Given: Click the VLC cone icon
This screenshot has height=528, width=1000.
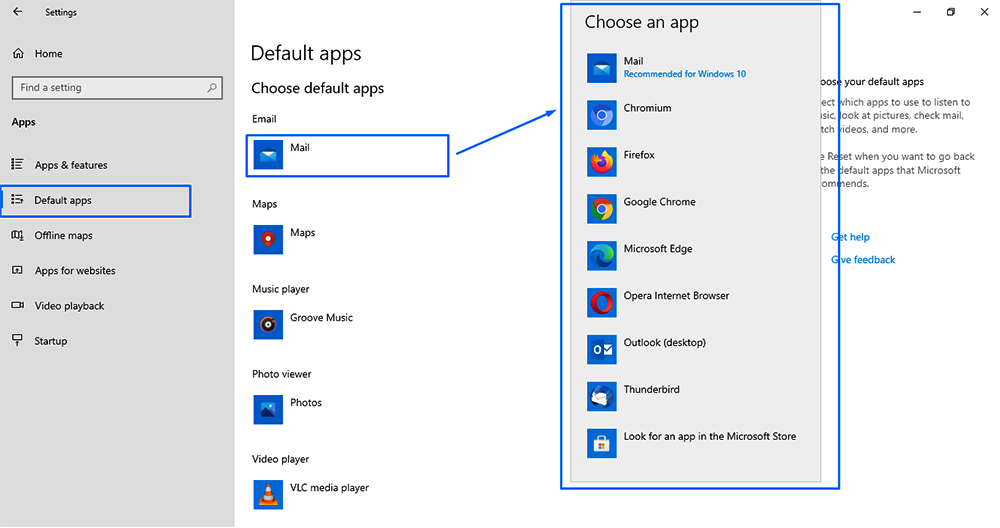Looking at the screenshot, I should 268,494.
